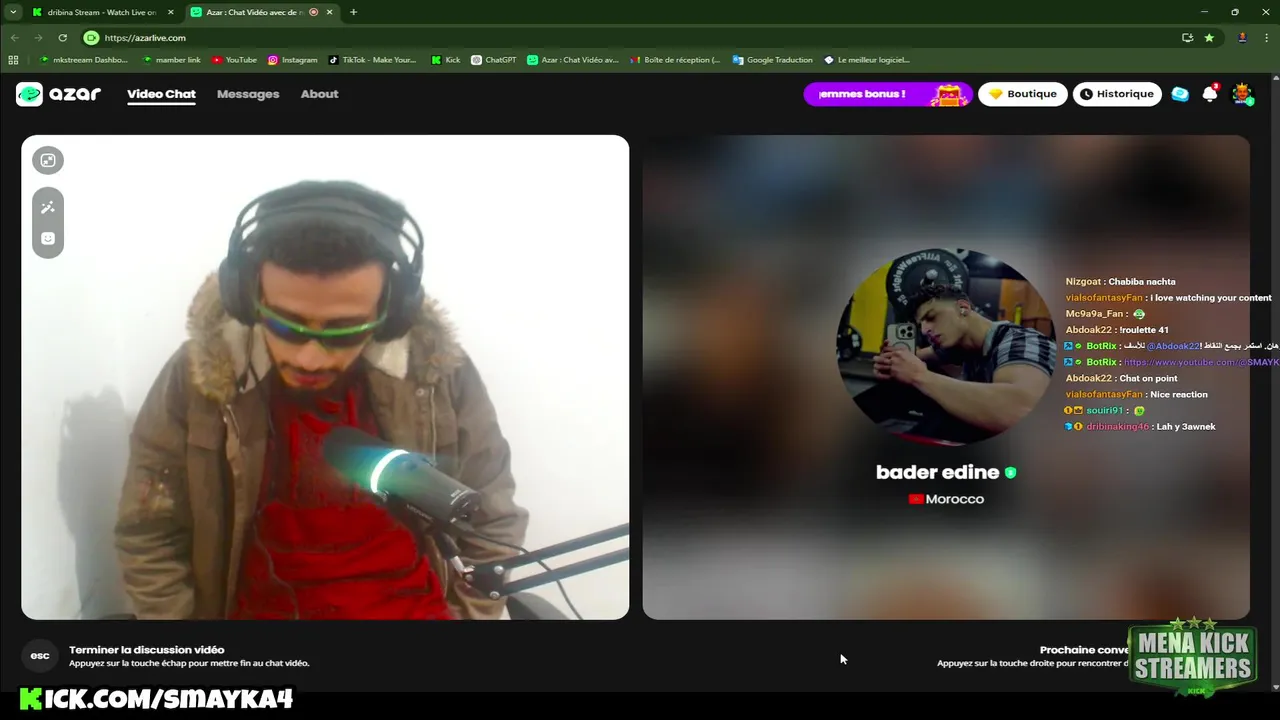Viewport: 1280px width, 720px height.
Task: Open the Chrome three-dot menu
Action: point(1266,38)
